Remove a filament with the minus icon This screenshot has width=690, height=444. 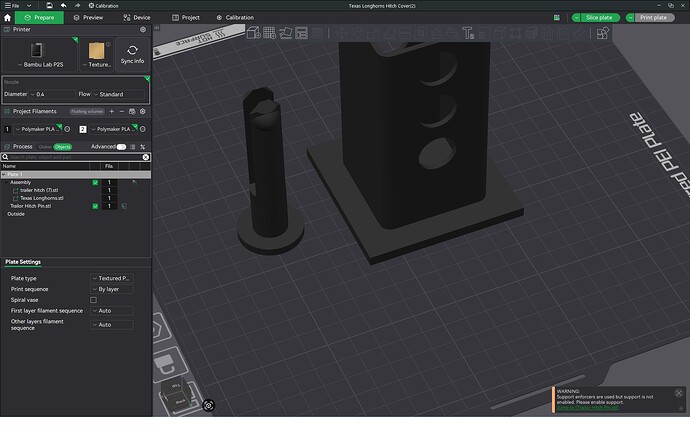pyautogui.click(x=122, y=111)
